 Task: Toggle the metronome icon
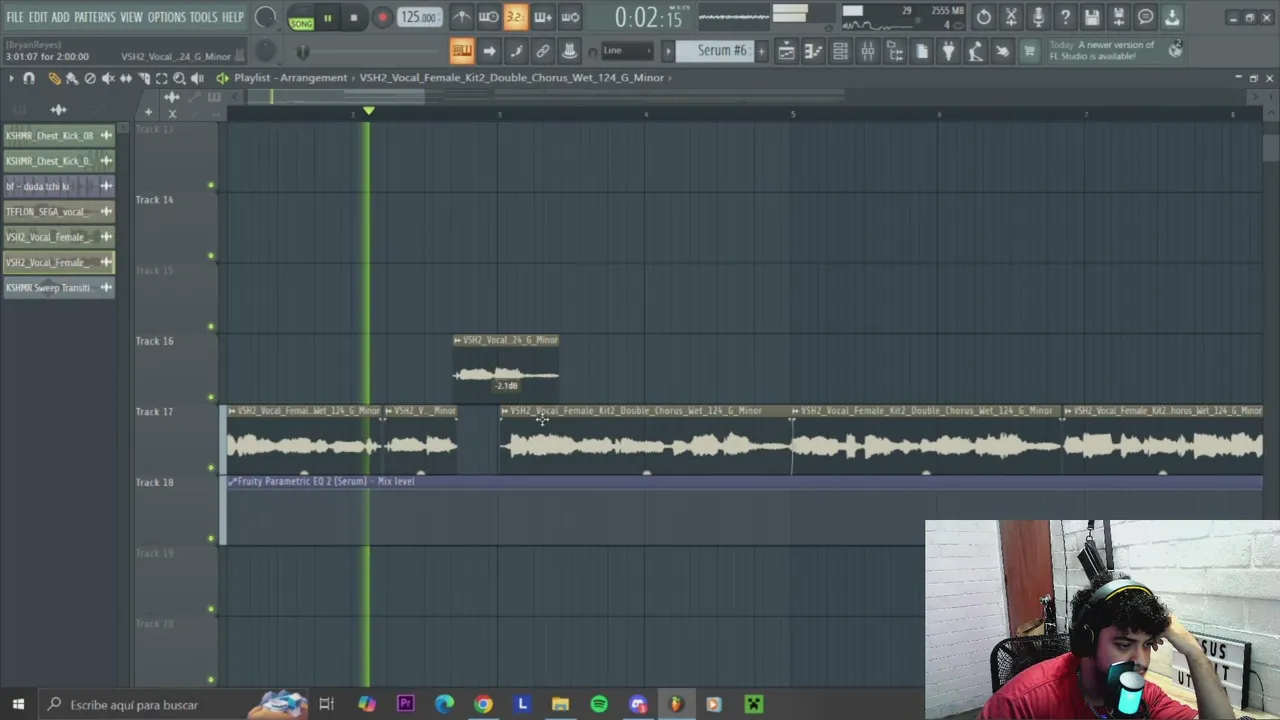coord(461,17)
